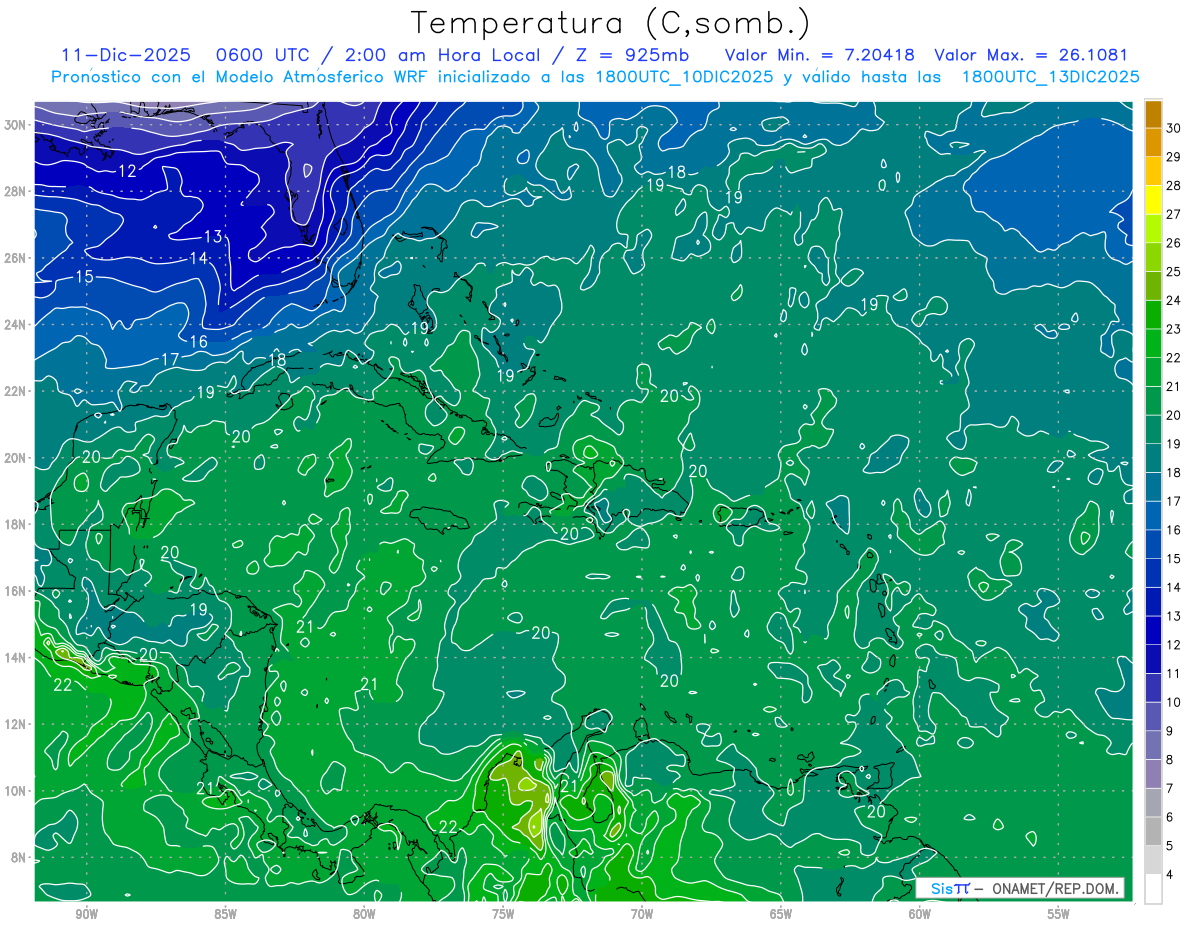Click the "13" contour label on the map

(212, 237)
